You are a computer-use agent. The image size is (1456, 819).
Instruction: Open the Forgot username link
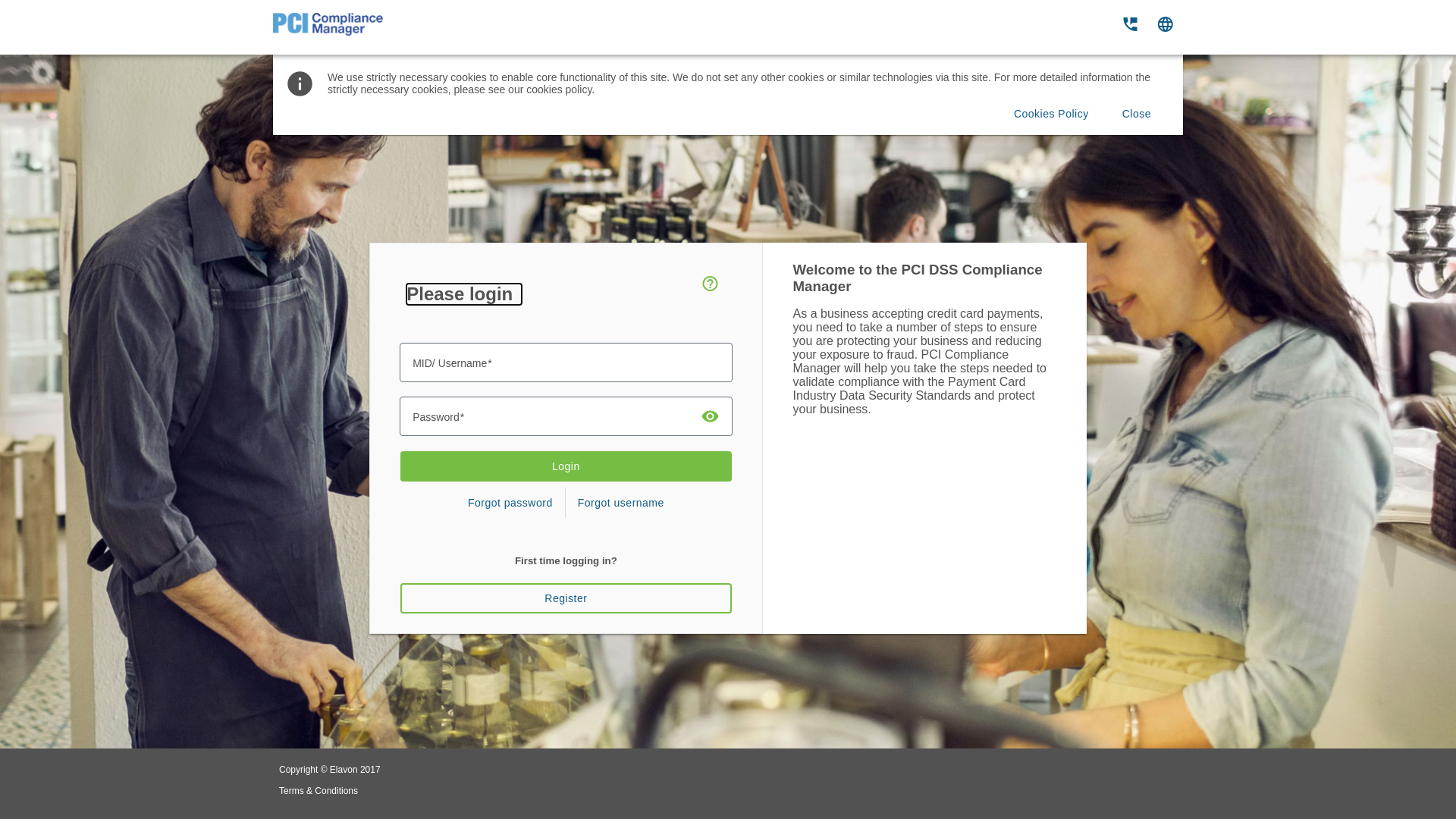coord(620,503)
